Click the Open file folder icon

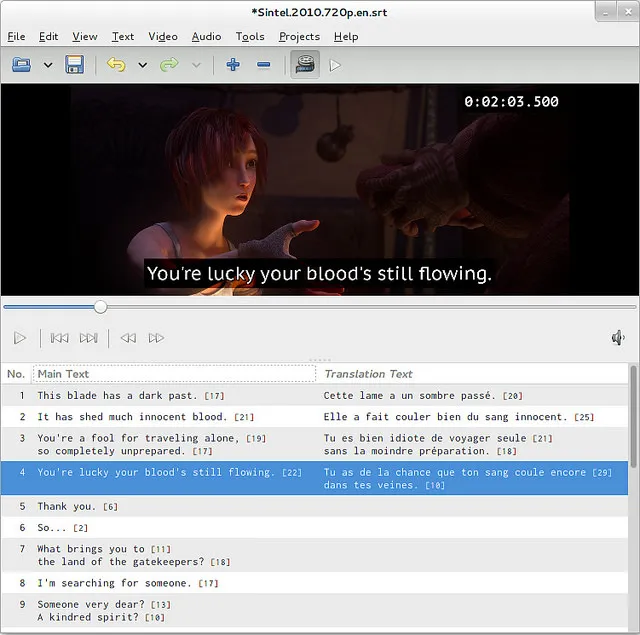22,65
